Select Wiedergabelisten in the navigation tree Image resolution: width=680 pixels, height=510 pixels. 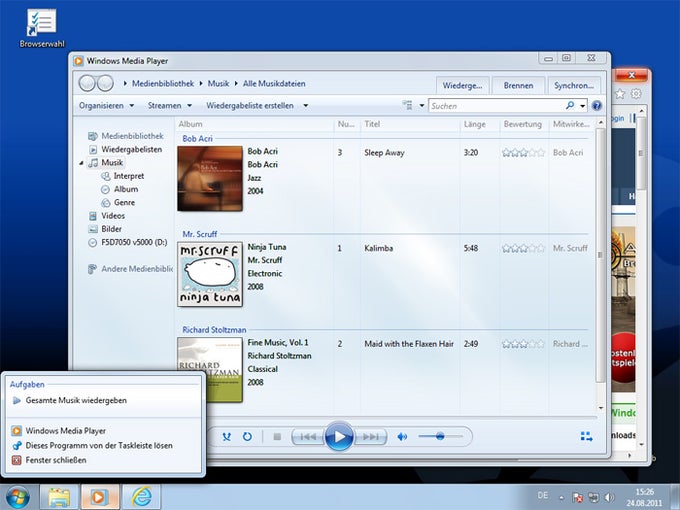pyautogui.click(x=126, y=149)
